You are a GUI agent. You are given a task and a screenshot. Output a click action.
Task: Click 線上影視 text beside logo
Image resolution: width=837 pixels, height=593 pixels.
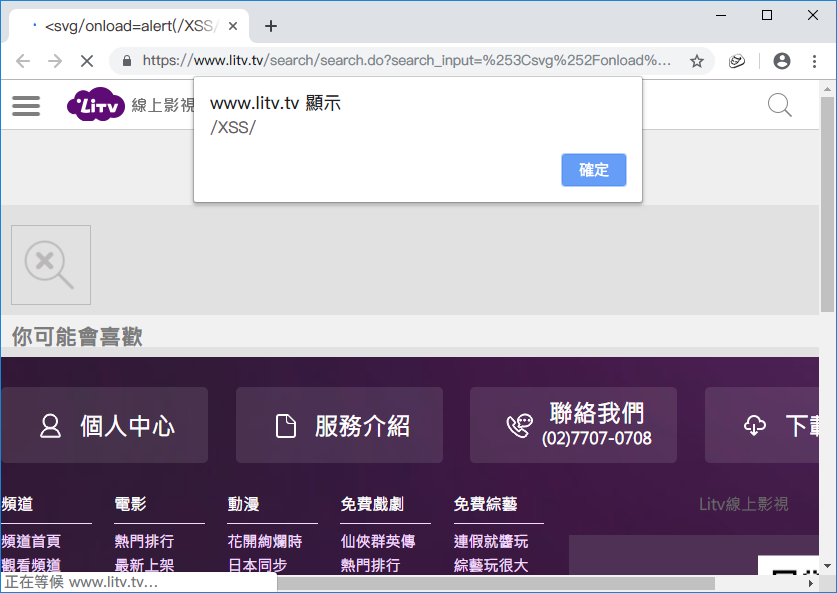pyautogui.click(x=163, y=105)
